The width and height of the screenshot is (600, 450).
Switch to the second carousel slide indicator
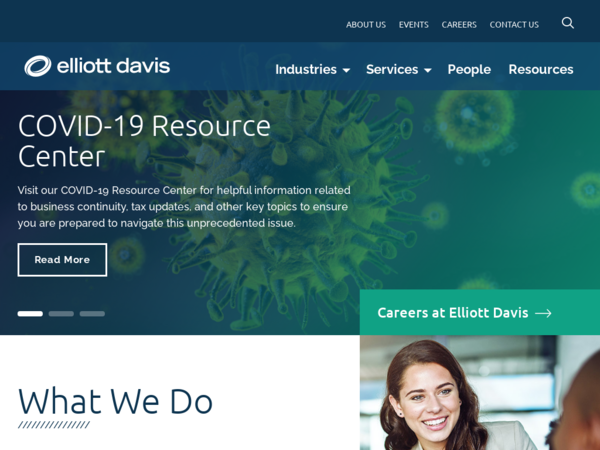[x=61, y=314]
